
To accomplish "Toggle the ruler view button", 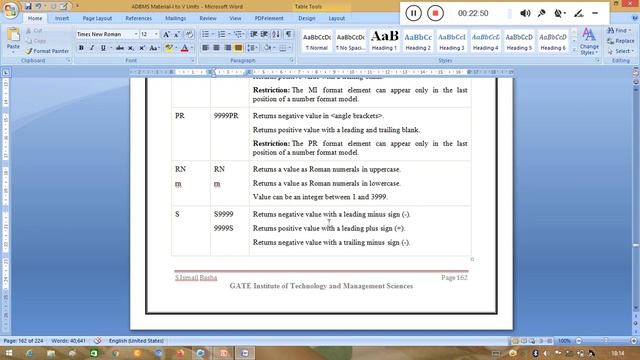I will click(x=635, y=73).
